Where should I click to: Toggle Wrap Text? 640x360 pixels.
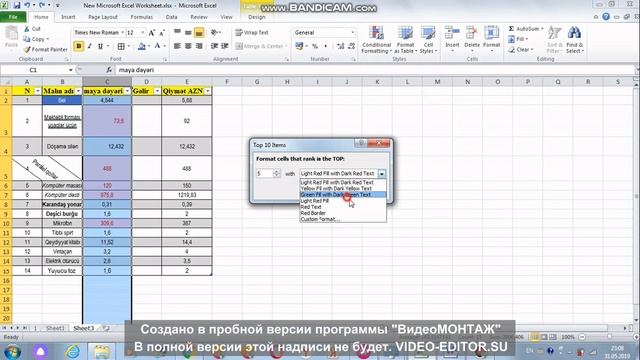252,32
